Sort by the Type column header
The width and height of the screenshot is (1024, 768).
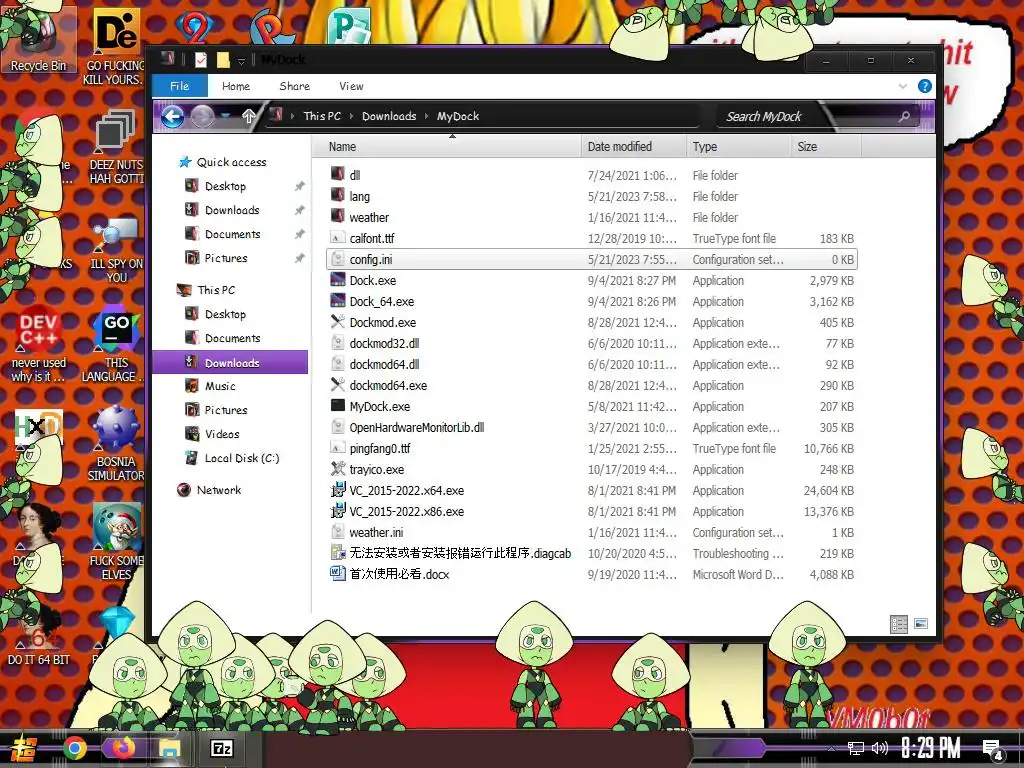738,147
